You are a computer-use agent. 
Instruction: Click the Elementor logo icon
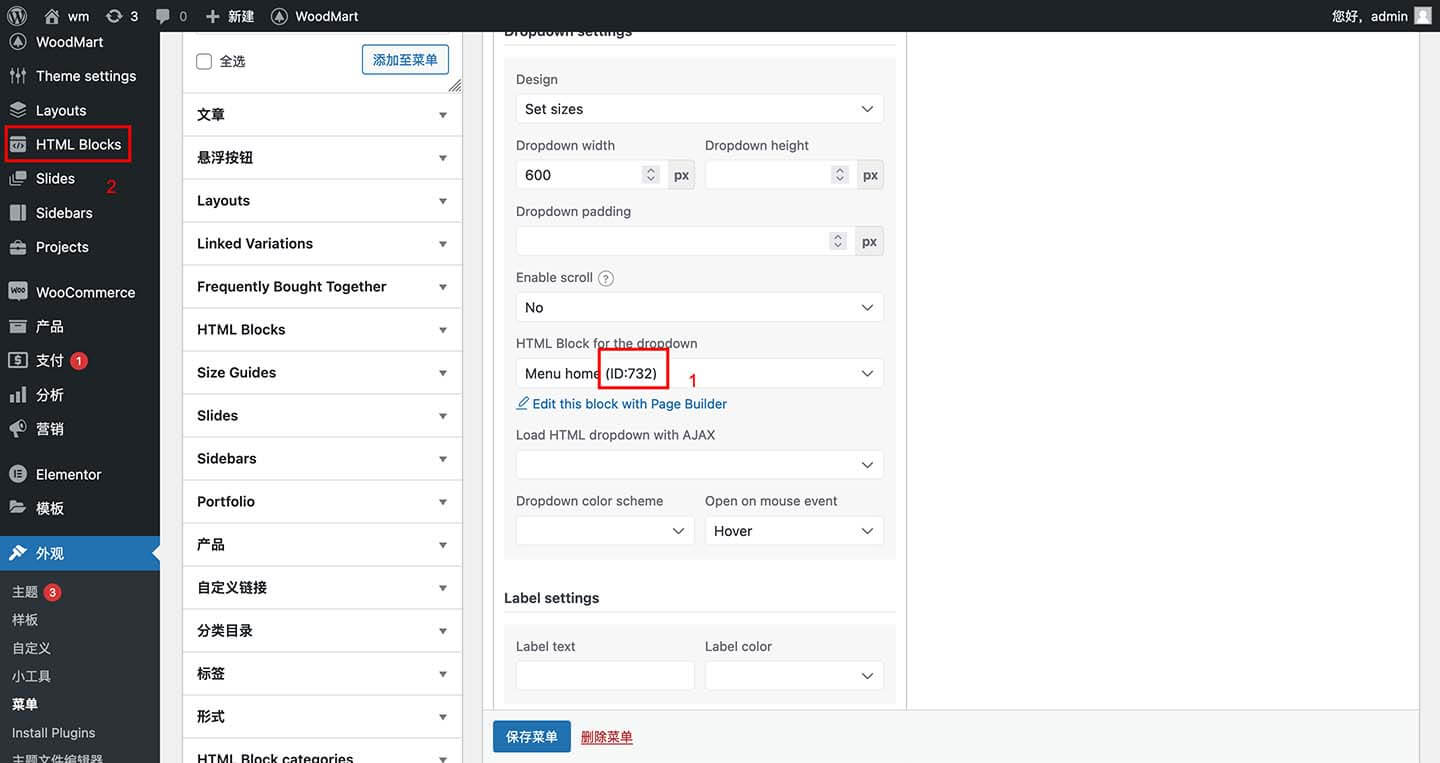(x=18, y=474)
